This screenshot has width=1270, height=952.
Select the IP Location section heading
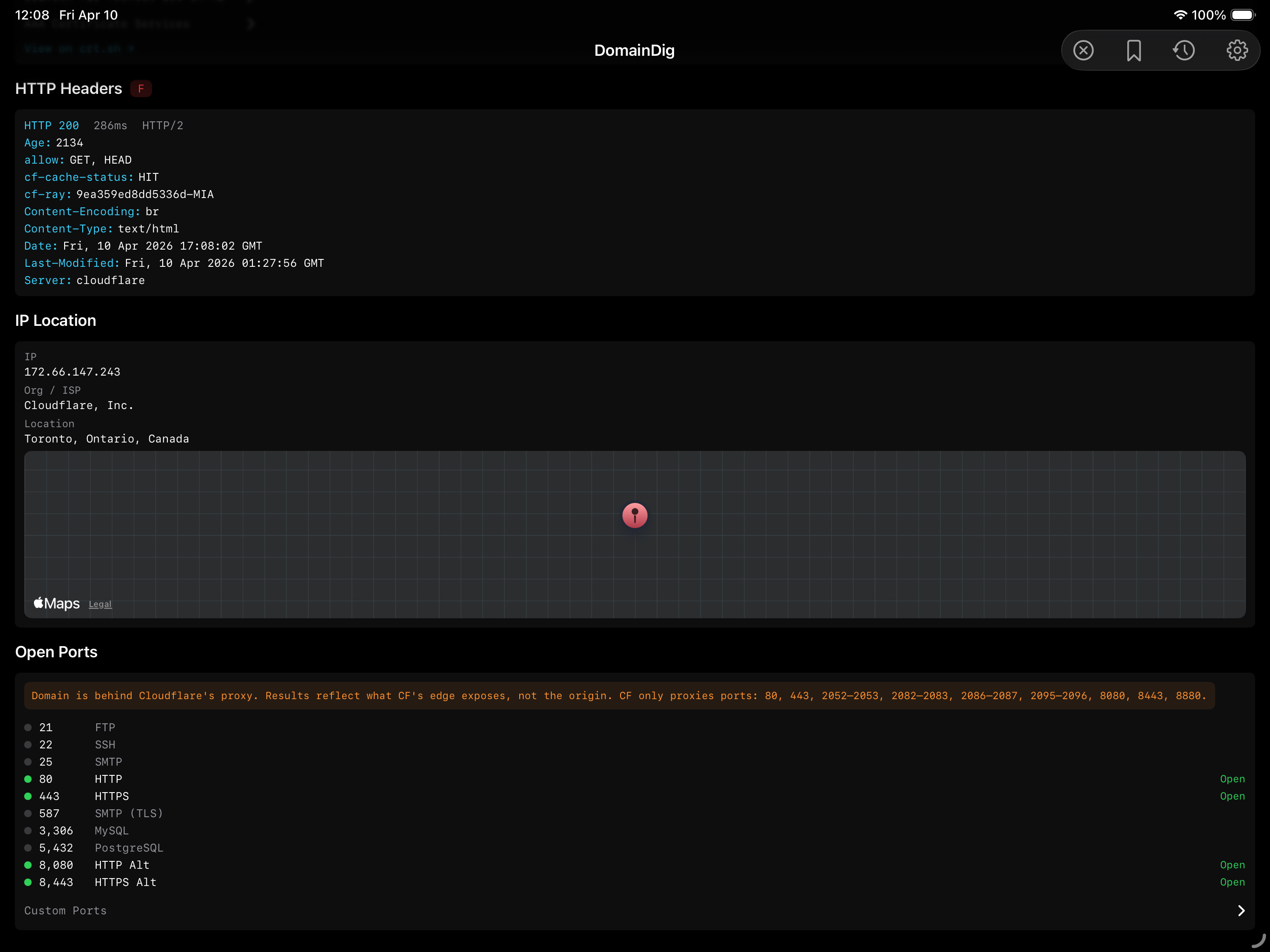point(56,320)
